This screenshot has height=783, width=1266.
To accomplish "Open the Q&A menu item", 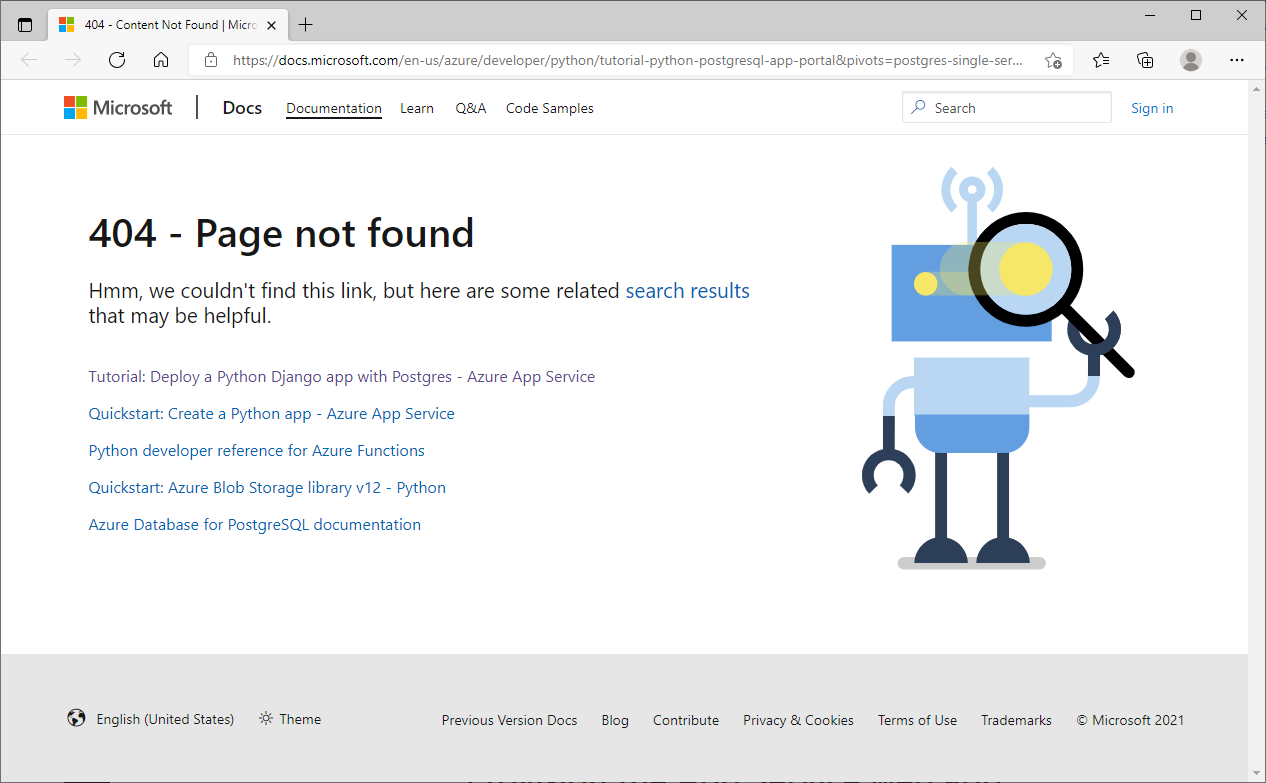I will pos(471,108).
